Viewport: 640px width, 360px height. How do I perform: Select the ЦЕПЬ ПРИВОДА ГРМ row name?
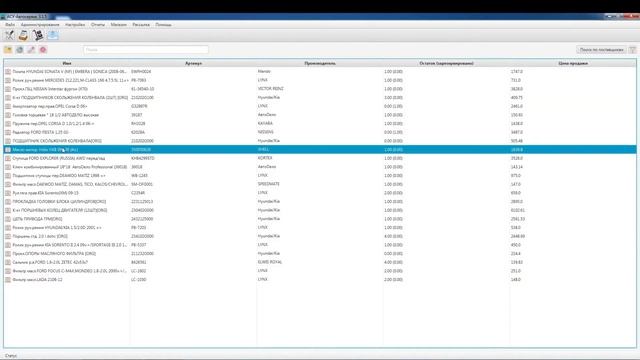coord(38,219)
